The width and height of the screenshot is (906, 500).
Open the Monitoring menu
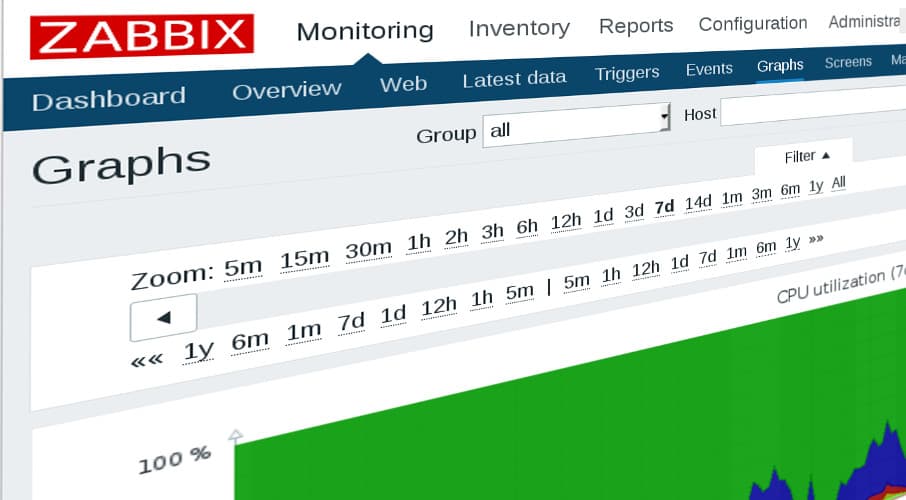coord(365,31)
